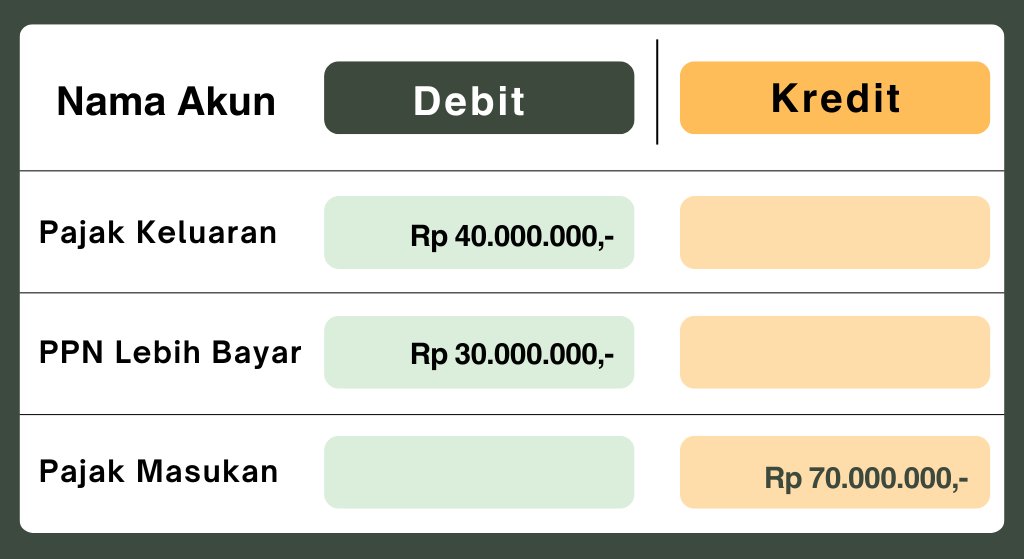Click the Kredit header button

tap(835, 98)
